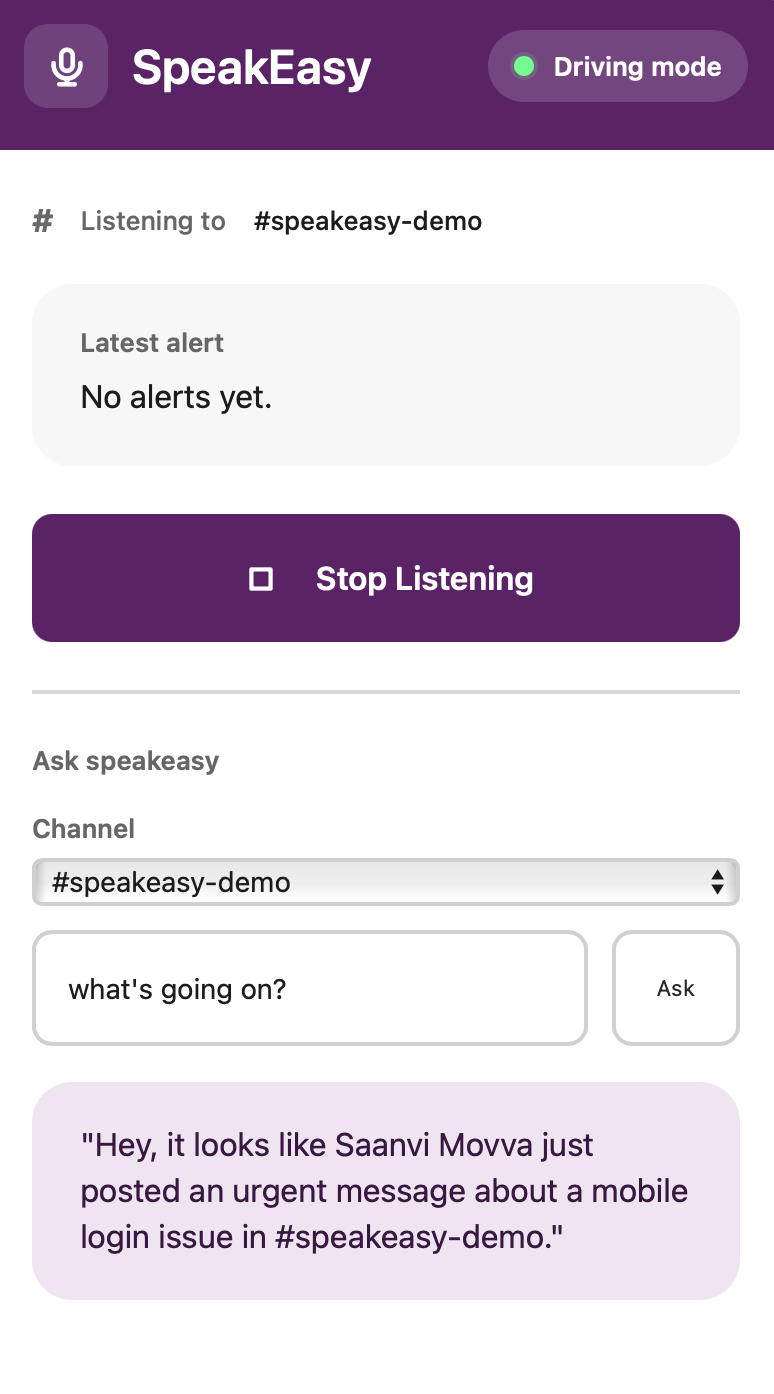Click the No alerts yet message
The height and width of the screenshot is (1394, 774).
coord(177,398)
